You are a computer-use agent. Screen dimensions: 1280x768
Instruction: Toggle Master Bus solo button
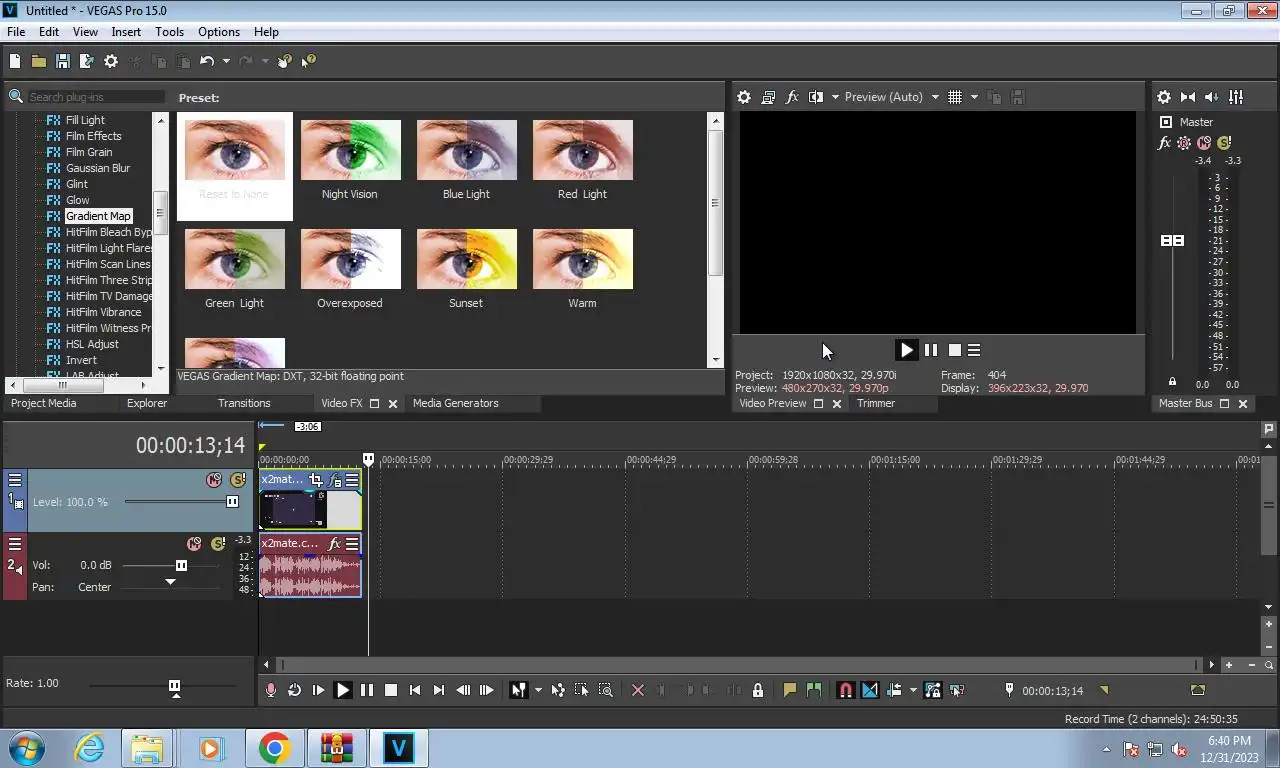pyautogui.click(x=1224, y=143)
